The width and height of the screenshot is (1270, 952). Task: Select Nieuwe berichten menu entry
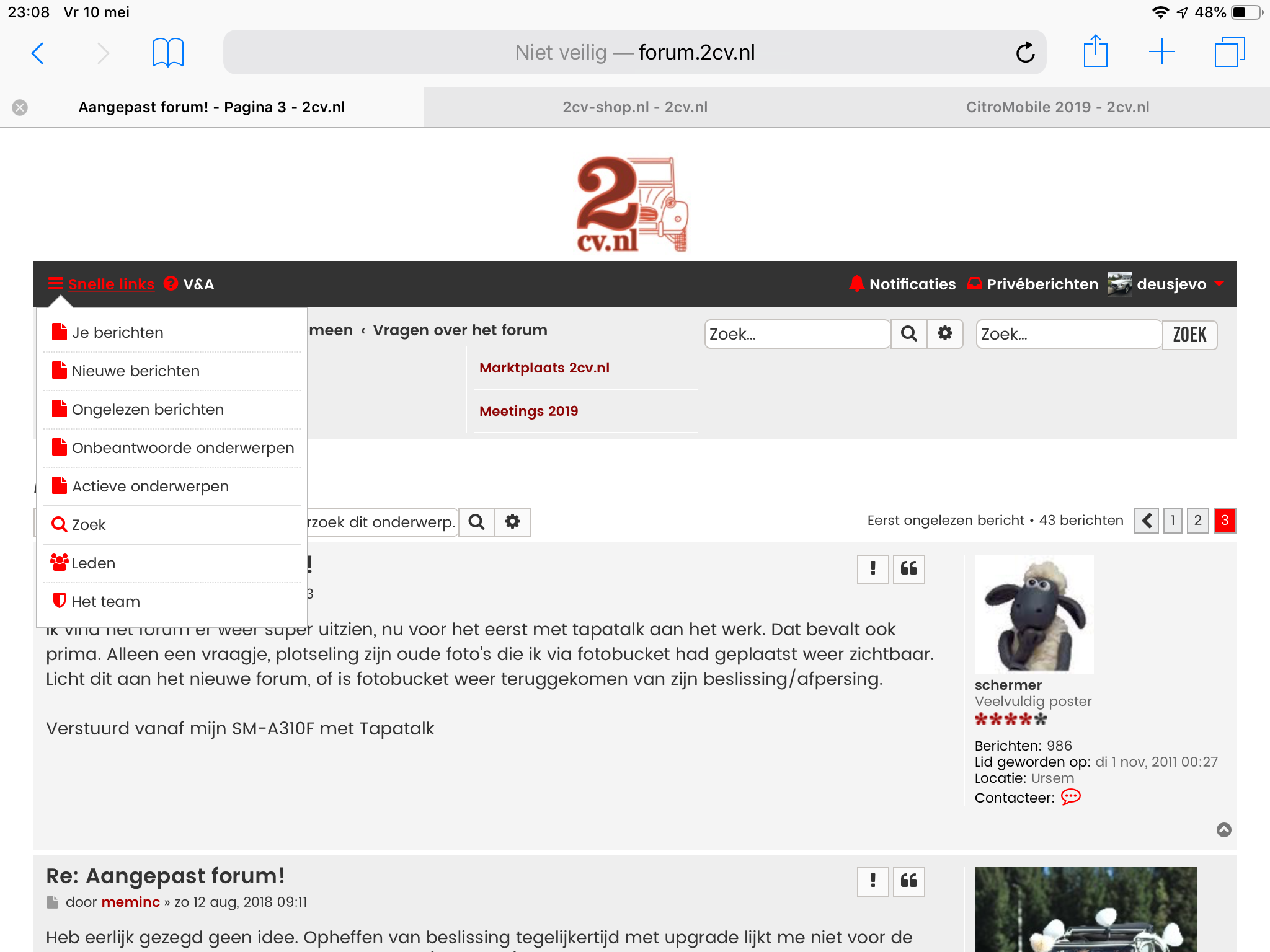point(172,371)
